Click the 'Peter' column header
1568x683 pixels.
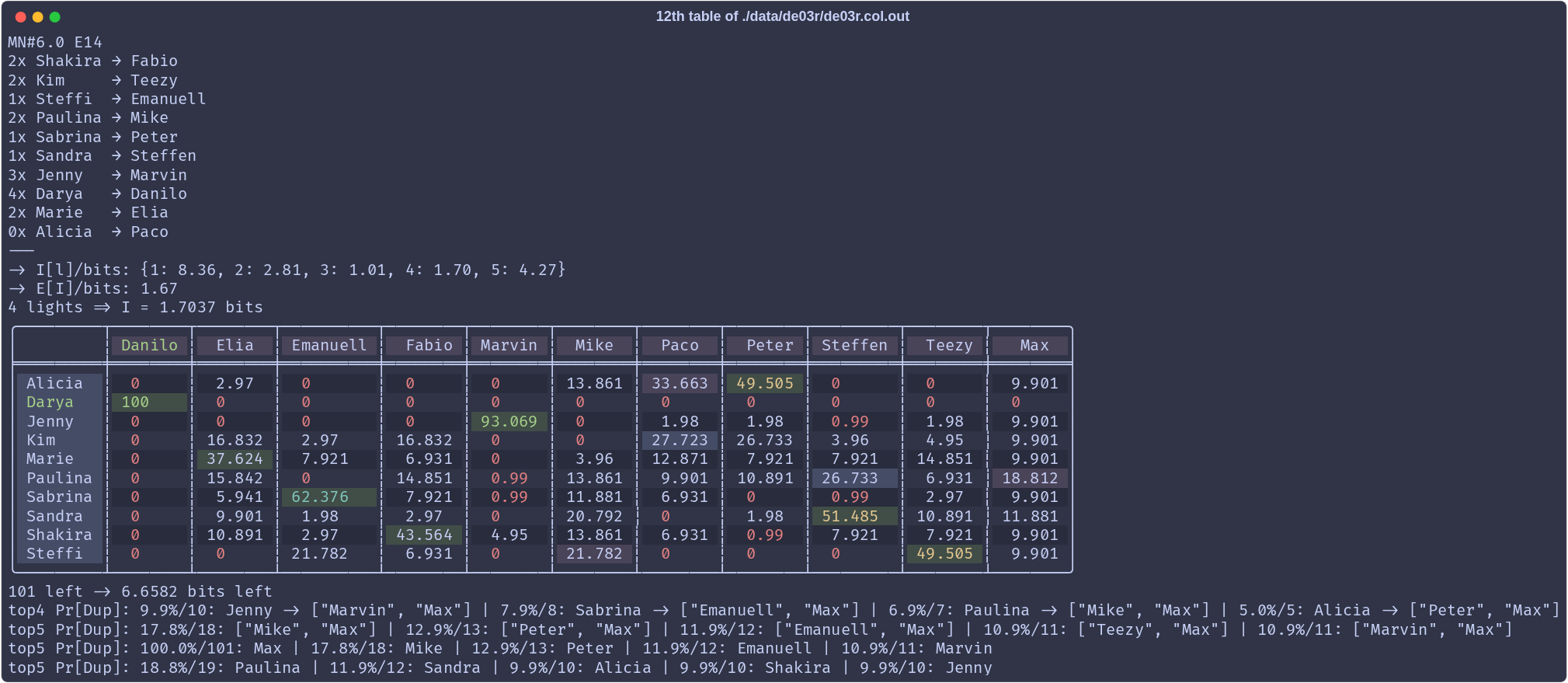(x=765, y=346)
